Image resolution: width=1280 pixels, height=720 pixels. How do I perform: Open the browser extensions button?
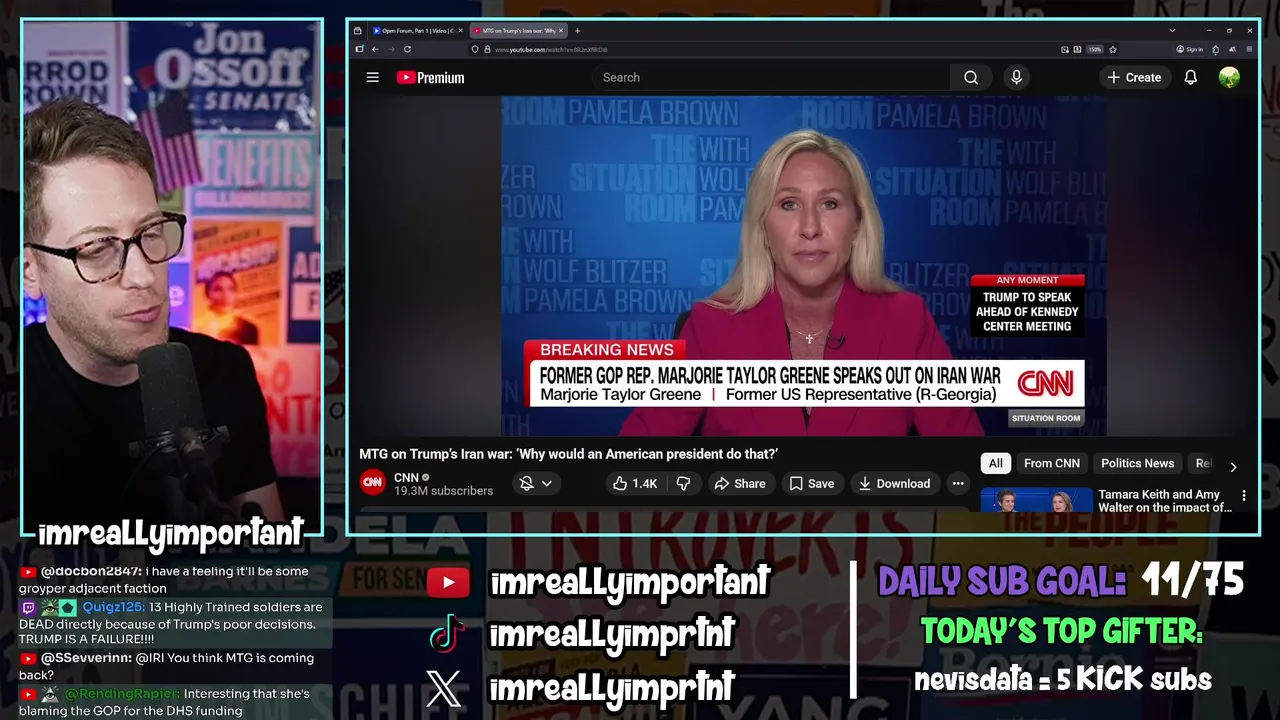[1215, 49]
